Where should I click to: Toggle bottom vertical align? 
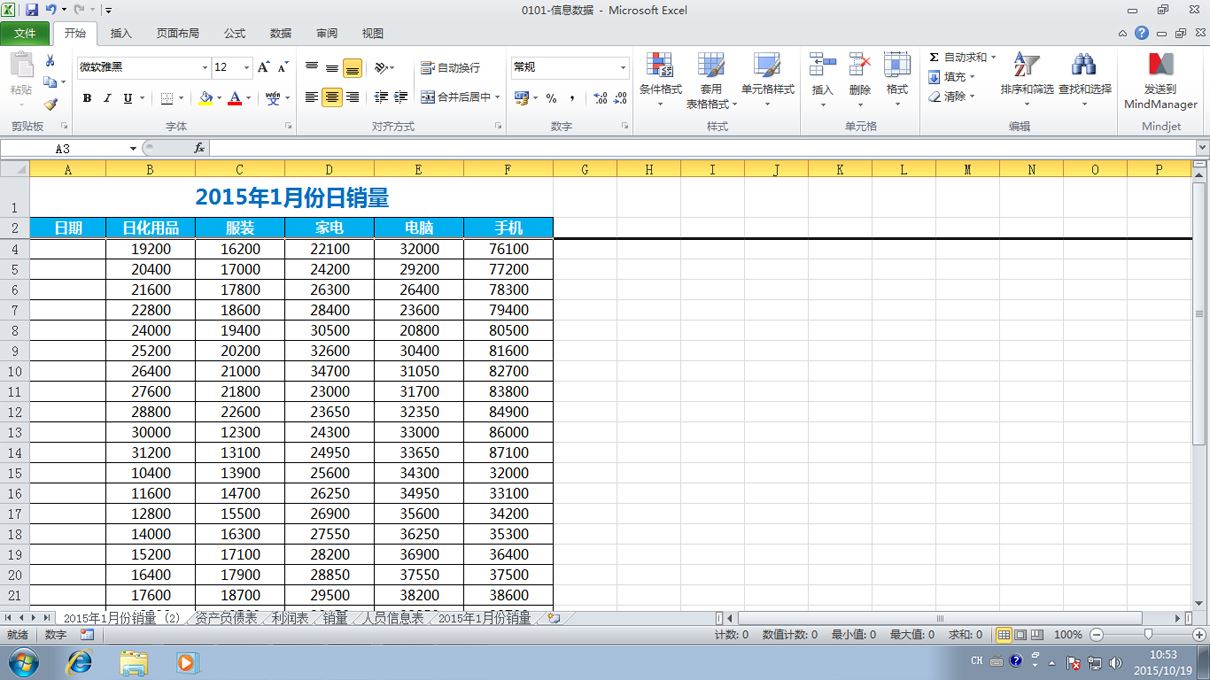pos(352,67)
